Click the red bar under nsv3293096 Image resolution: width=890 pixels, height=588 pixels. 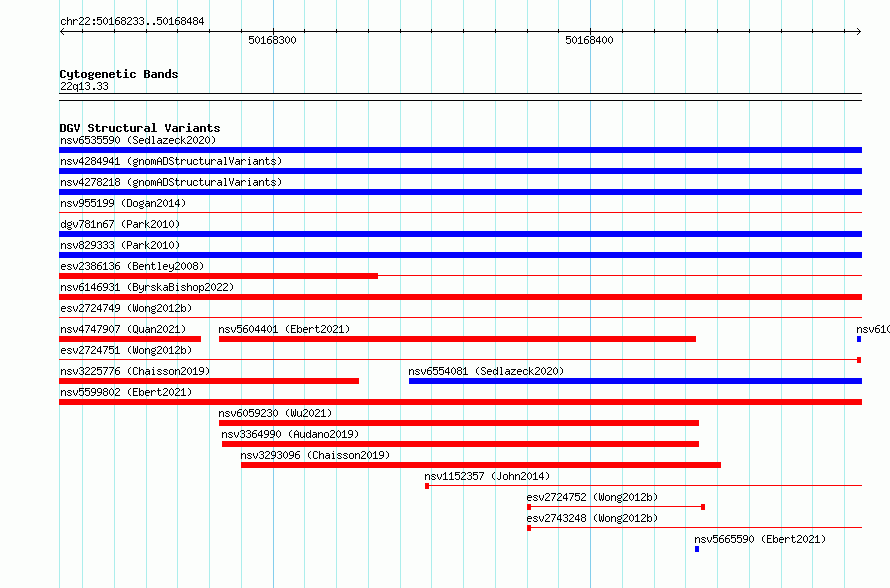click(481, 465)
